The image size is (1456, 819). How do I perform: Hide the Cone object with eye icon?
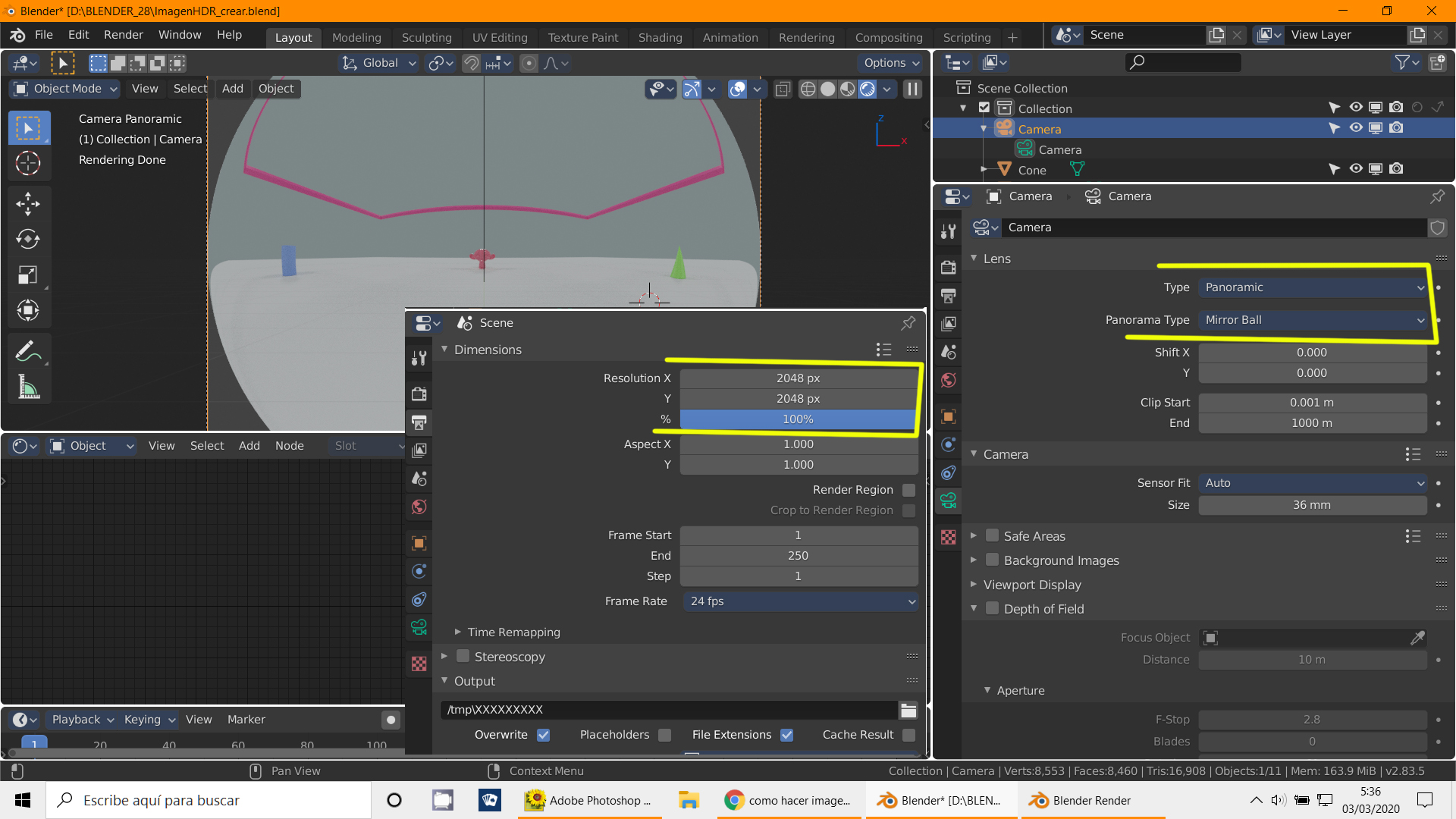(1355, 168)
